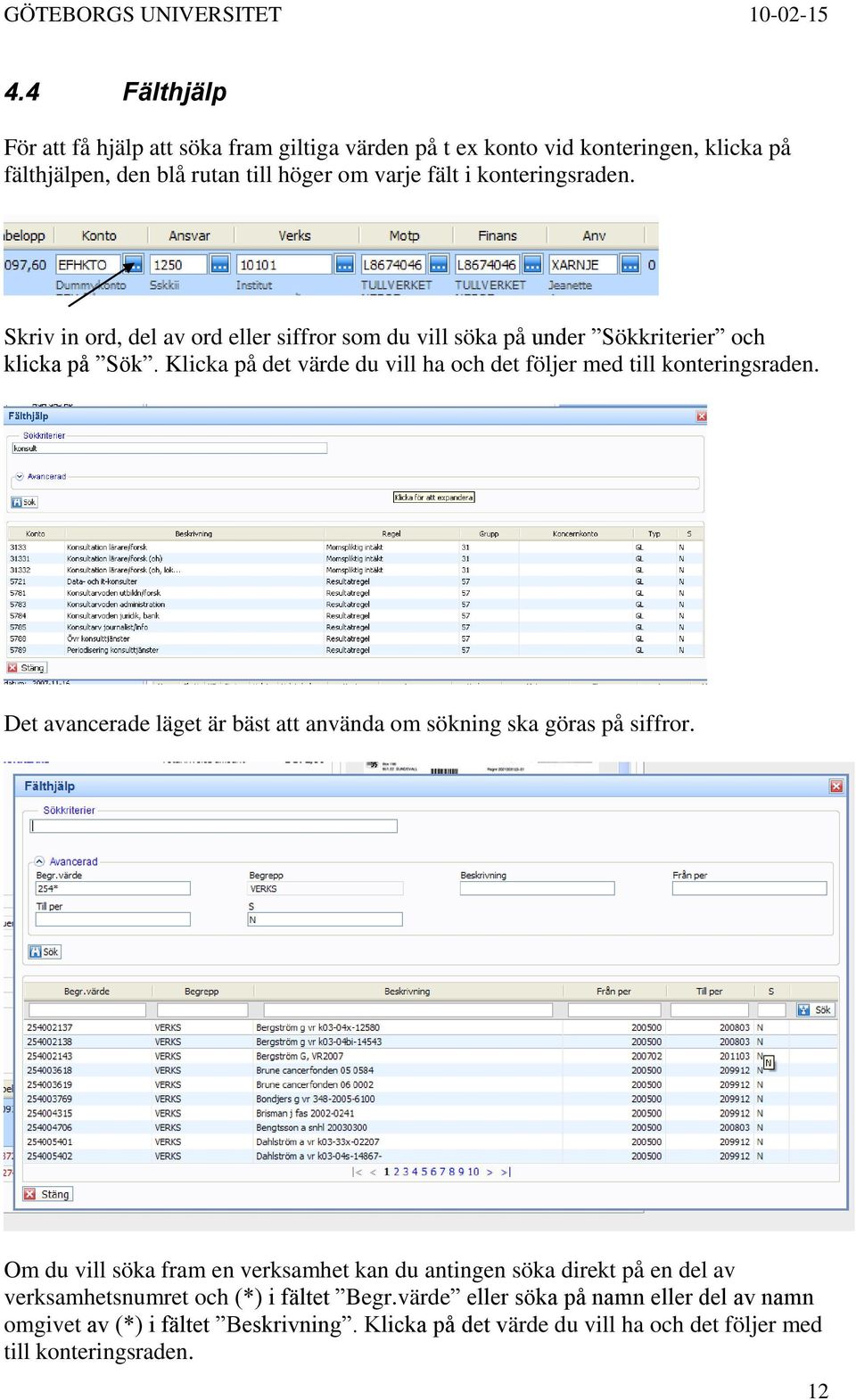Click the Beskrivning search field under Avancerad
Screen dimensions: 856x1400
pos(537,888)
